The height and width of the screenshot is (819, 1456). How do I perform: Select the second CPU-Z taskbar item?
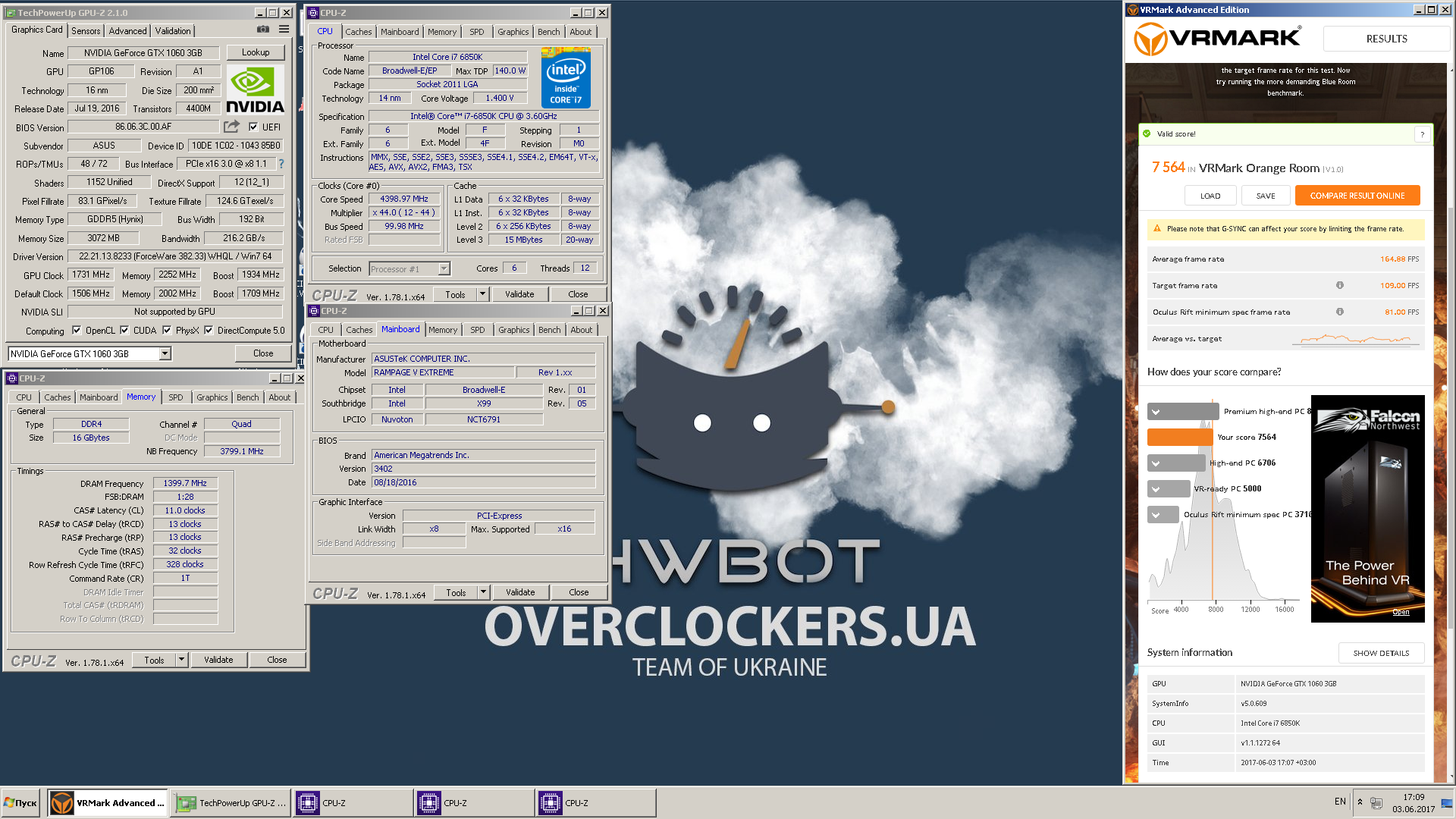click(475, 802)
